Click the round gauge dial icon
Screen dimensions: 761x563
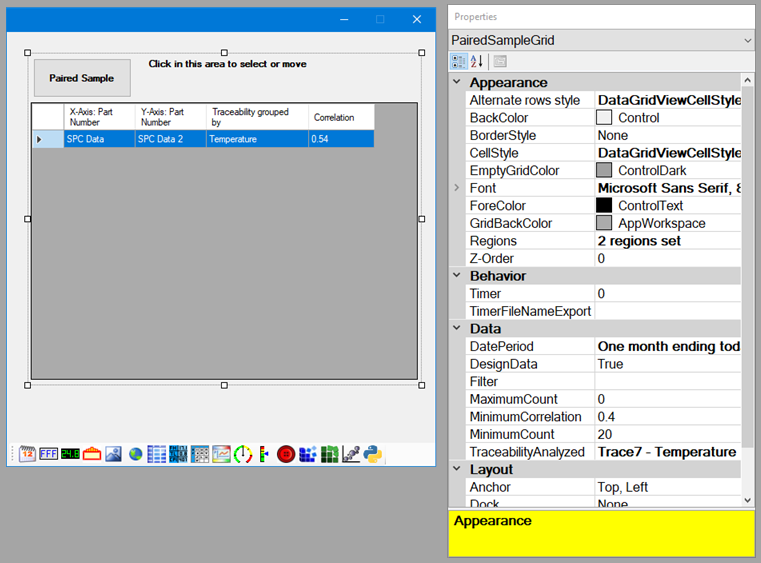click(x=243, y=454)
